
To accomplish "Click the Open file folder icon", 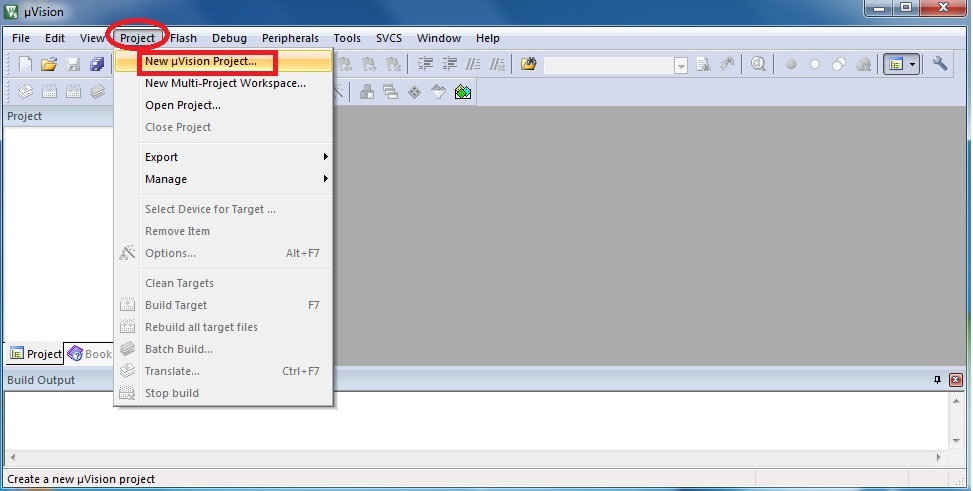I will 49,64.
